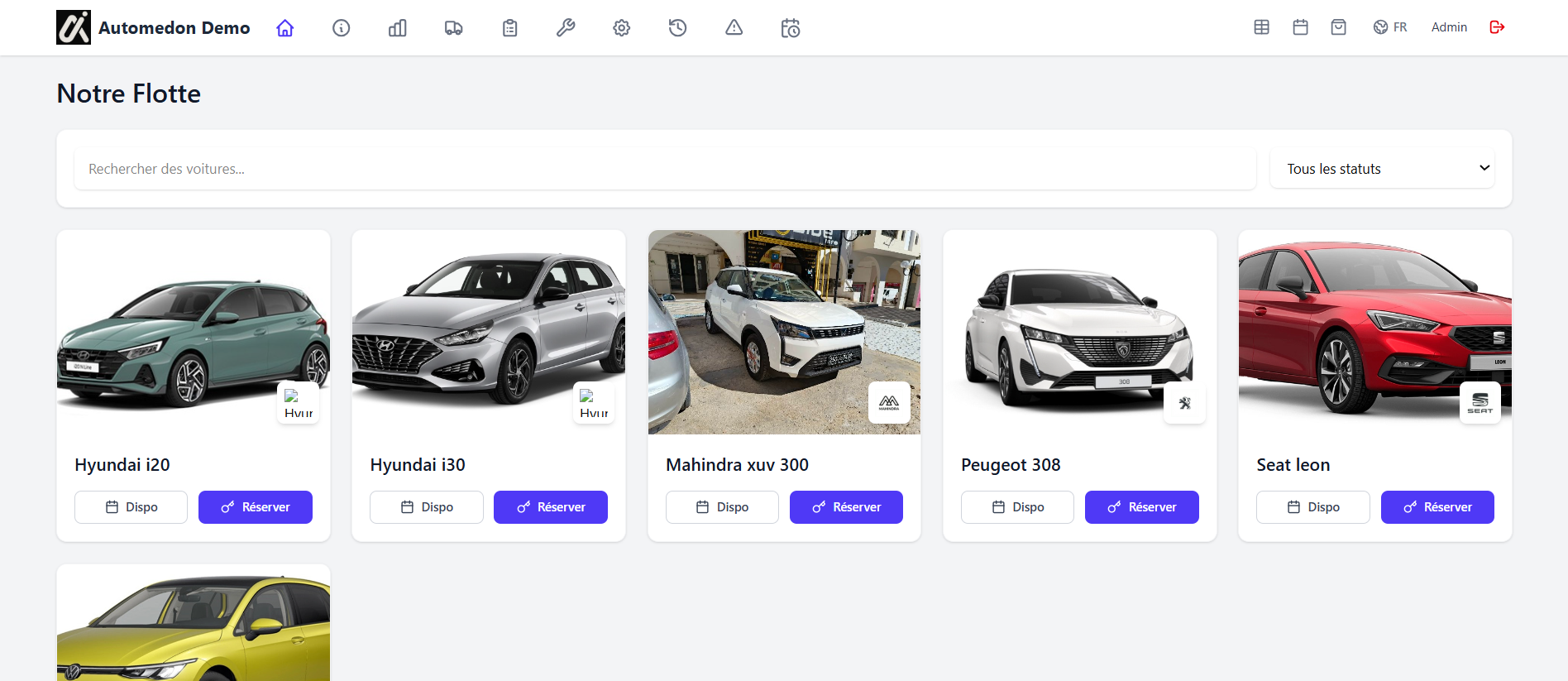The height and width of the screenshot is (681, 1568).
Task: Reserve the Mahindra xuv 300
Action: pos(846,507)
